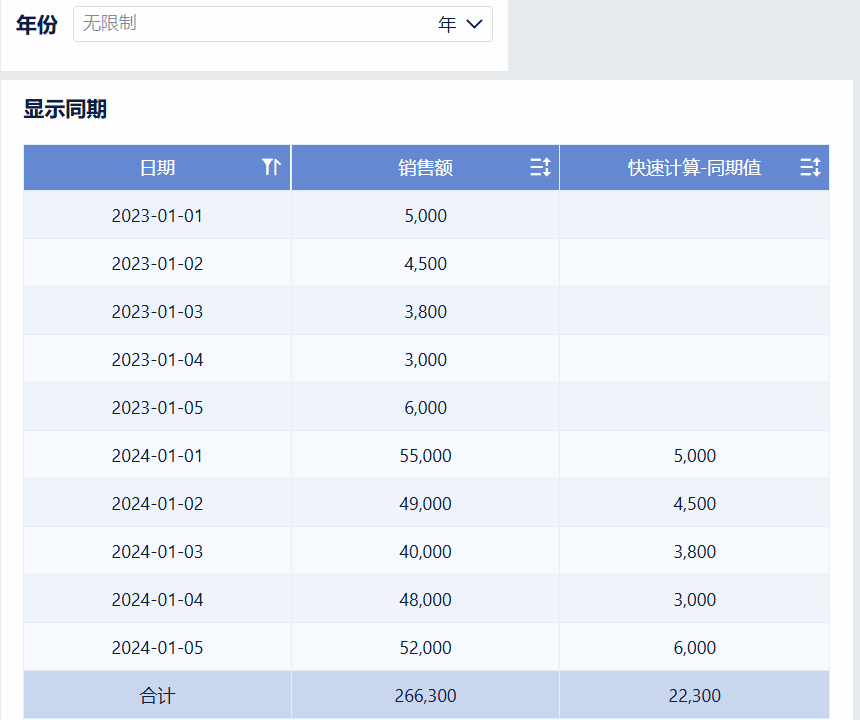
Task: Click sales value 5,000 in 2023-01-01 row
Action: point(426,216)
